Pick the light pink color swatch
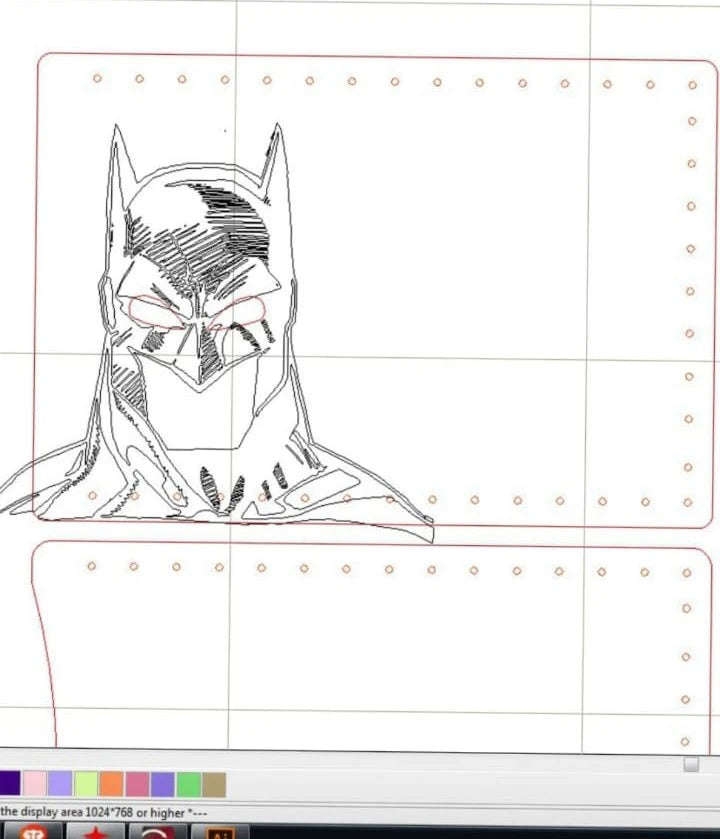720x839 pixels. [34, 784]
